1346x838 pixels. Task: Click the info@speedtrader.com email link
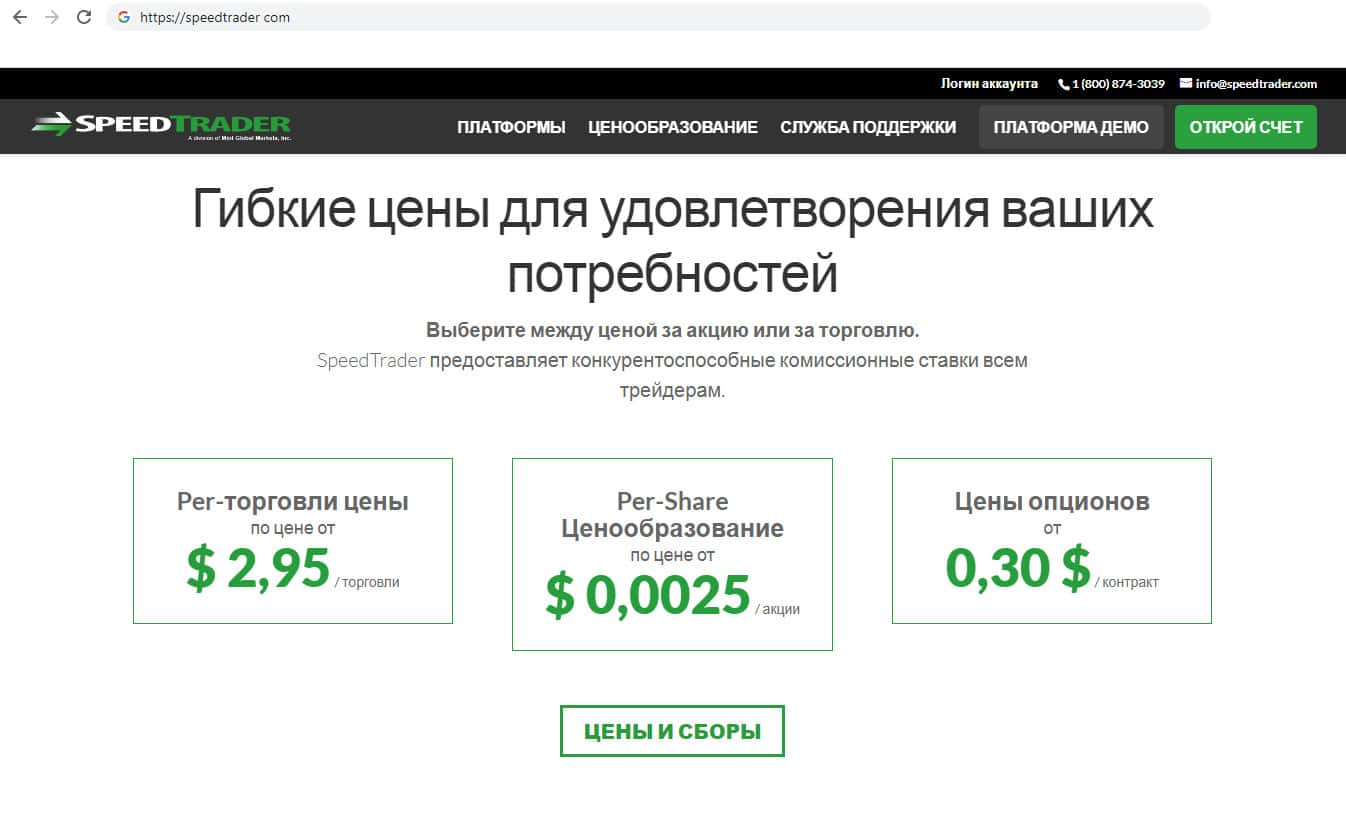(1256, 84)
